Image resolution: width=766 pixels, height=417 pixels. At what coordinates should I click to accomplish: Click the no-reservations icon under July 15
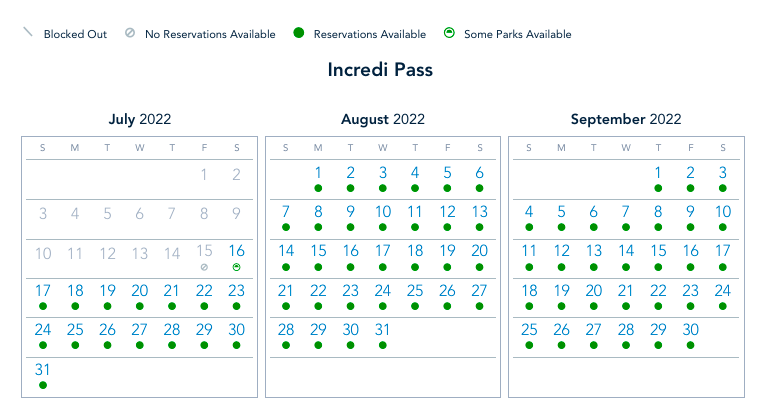[x=204, y=267]
